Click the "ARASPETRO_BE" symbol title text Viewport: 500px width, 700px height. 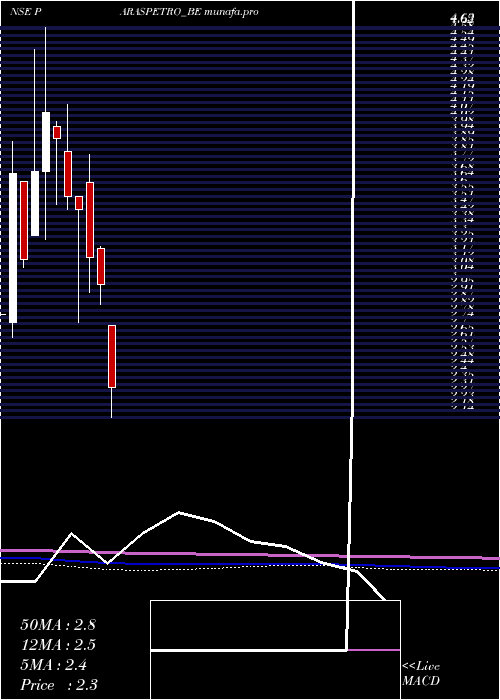[161, 12]
